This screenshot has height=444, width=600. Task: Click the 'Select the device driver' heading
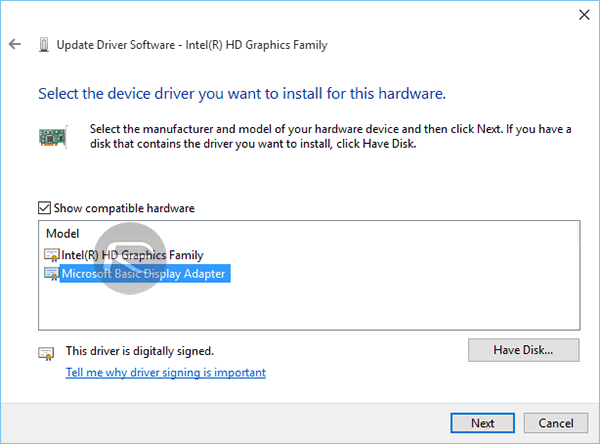pyautogui.click(x=241, y=93)
